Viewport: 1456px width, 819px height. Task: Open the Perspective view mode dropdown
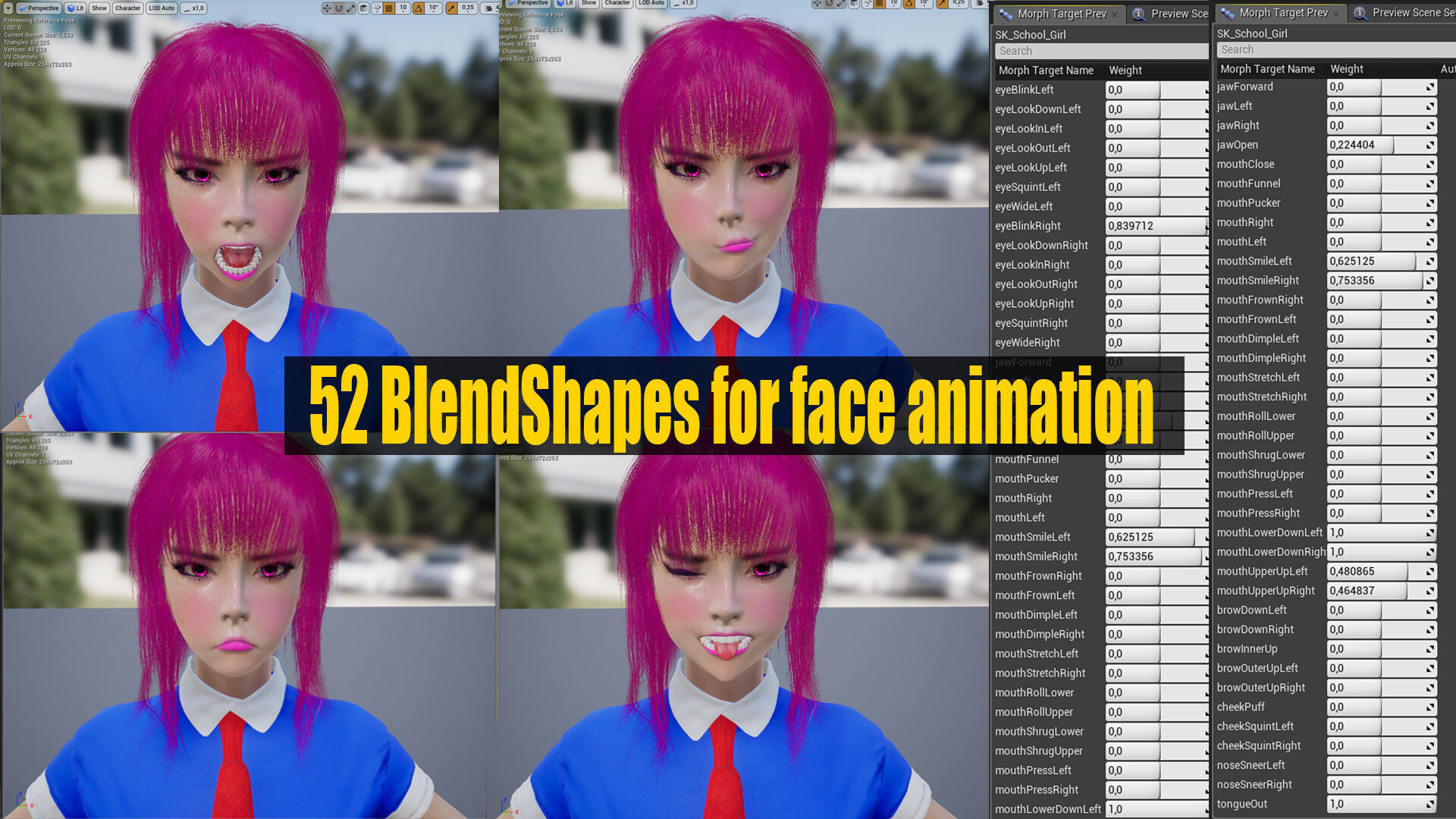[40, 8]
